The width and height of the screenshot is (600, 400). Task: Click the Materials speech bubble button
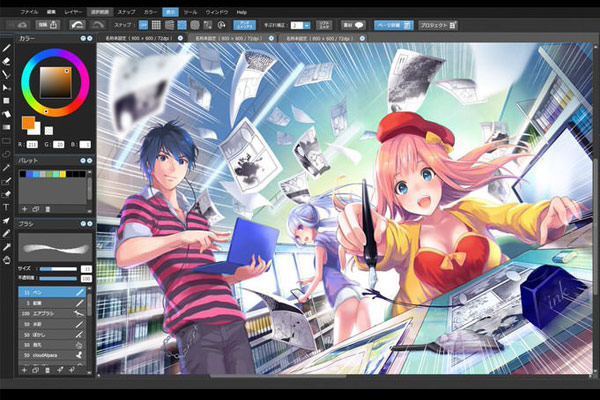pos(353,25)
